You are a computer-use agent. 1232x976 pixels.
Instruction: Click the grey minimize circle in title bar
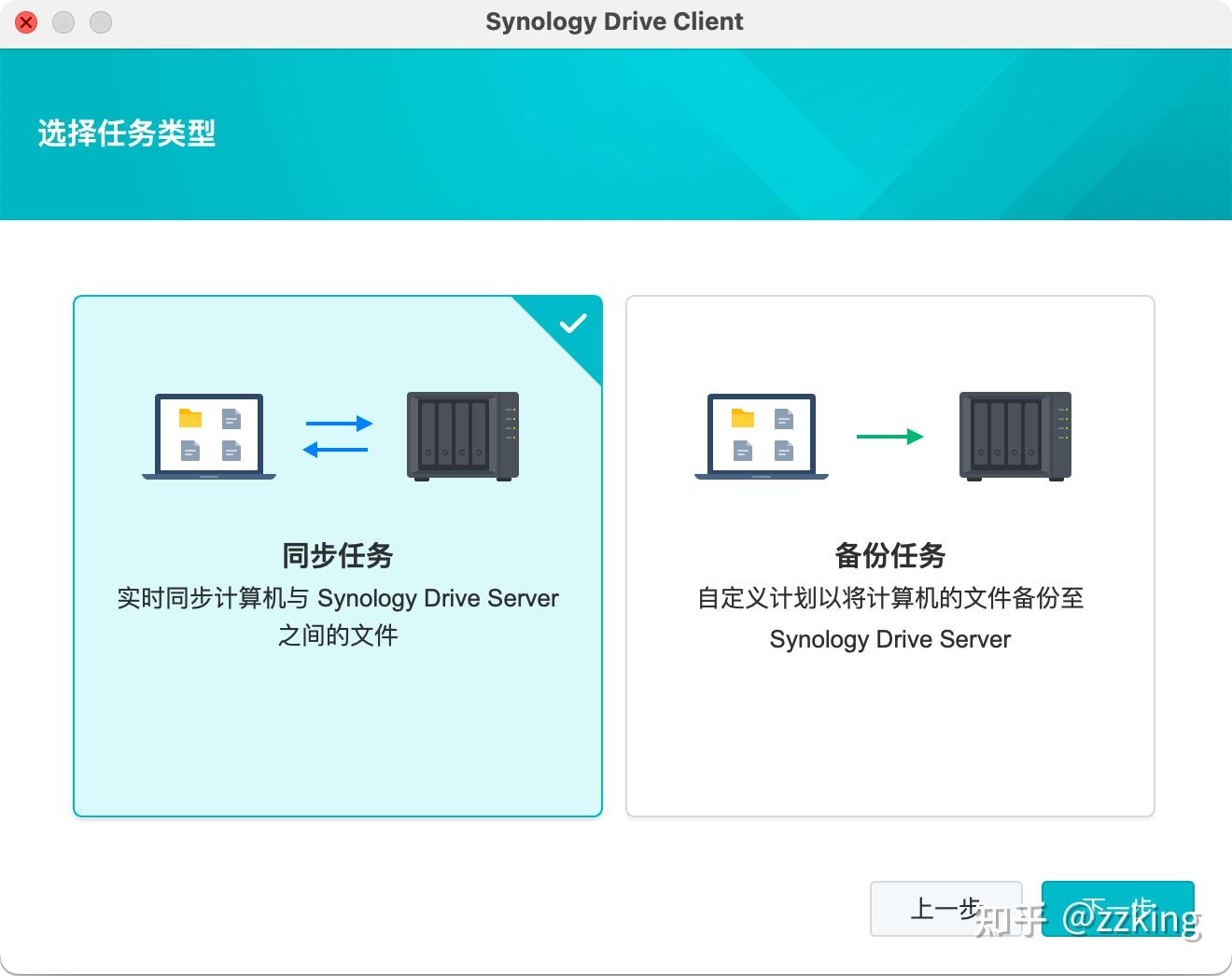click(x=63, y=22)
